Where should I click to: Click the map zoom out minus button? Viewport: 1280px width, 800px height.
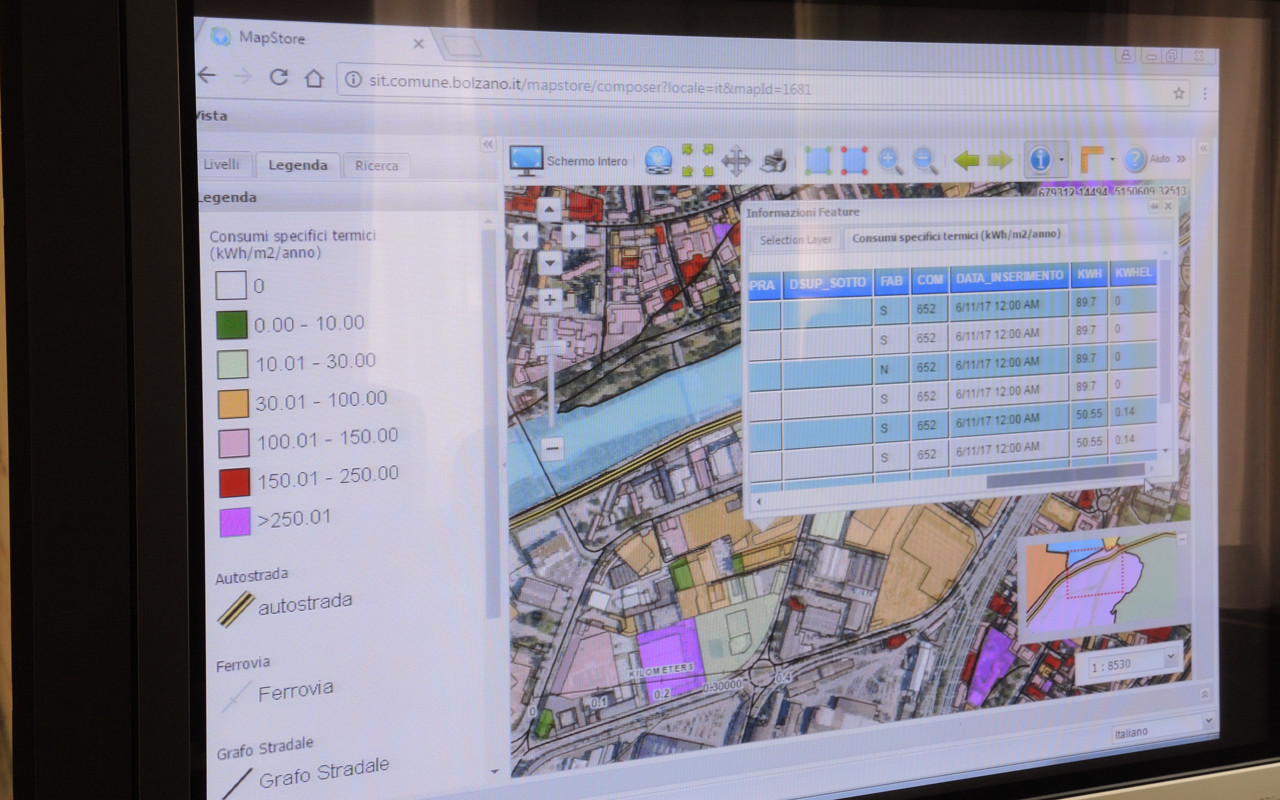tap(554, 448)
